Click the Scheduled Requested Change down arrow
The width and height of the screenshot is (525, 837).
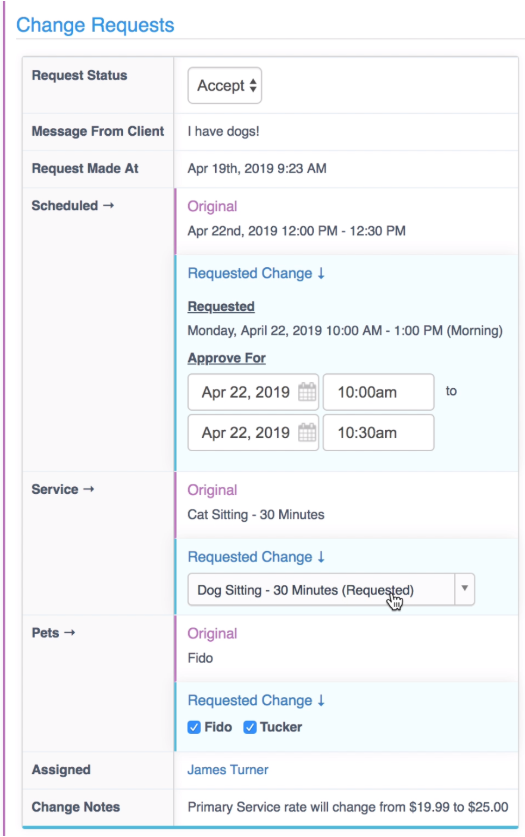pos(321,273)
